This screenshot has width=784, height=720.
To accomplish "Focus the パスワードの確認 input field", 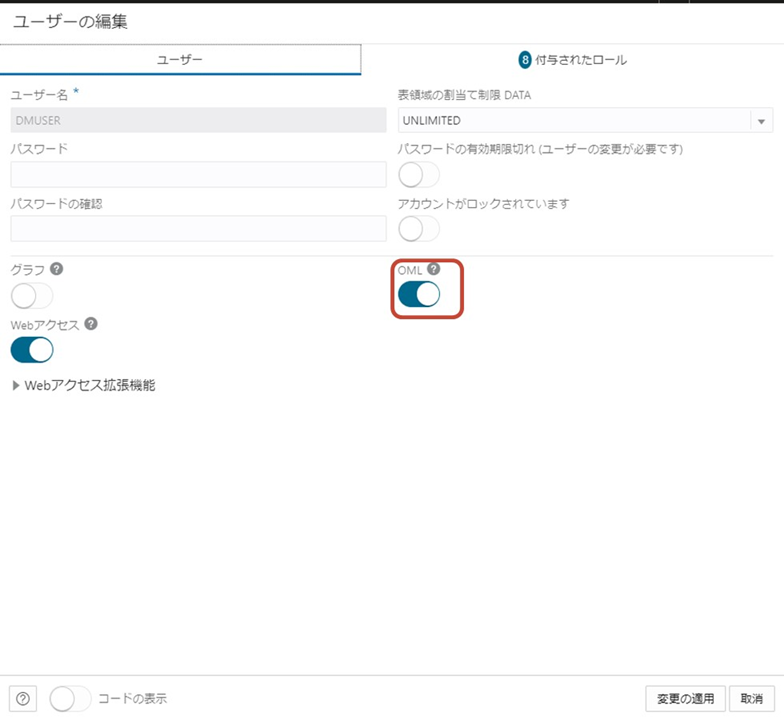I will point(198,228).
